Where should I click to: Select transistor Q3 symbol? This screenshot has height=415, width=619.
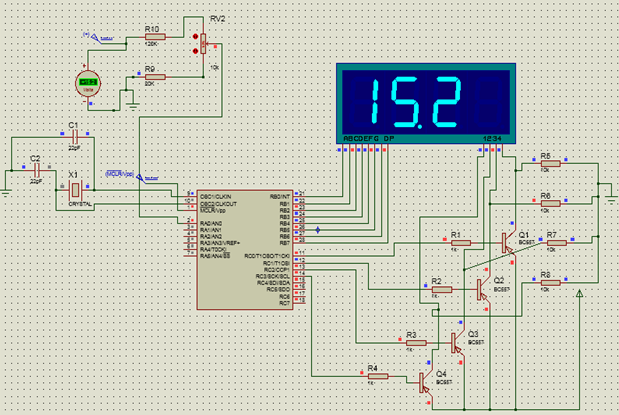pos(457,342)
